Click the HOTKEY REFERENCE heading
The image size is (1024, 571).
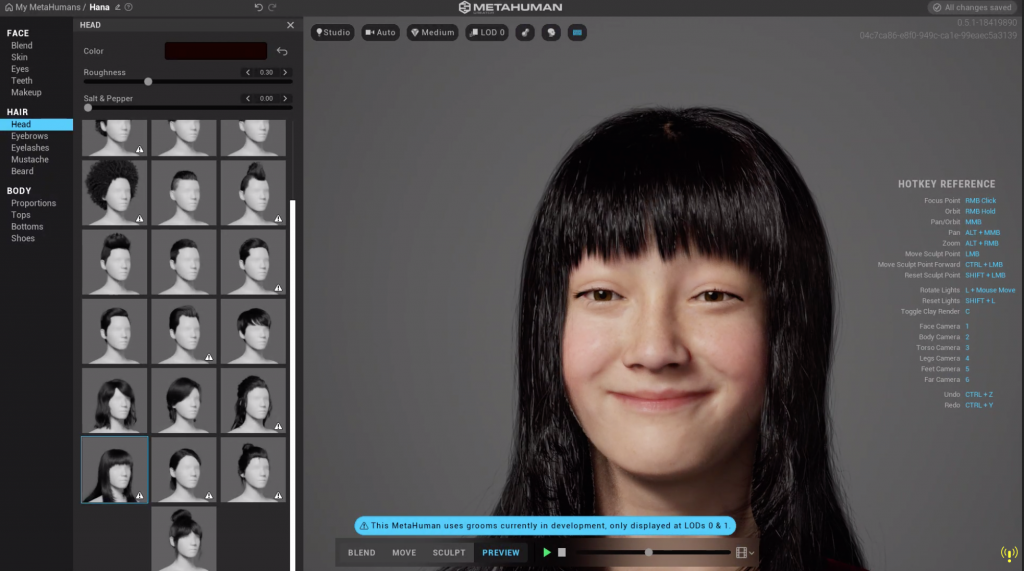[946, 184]
